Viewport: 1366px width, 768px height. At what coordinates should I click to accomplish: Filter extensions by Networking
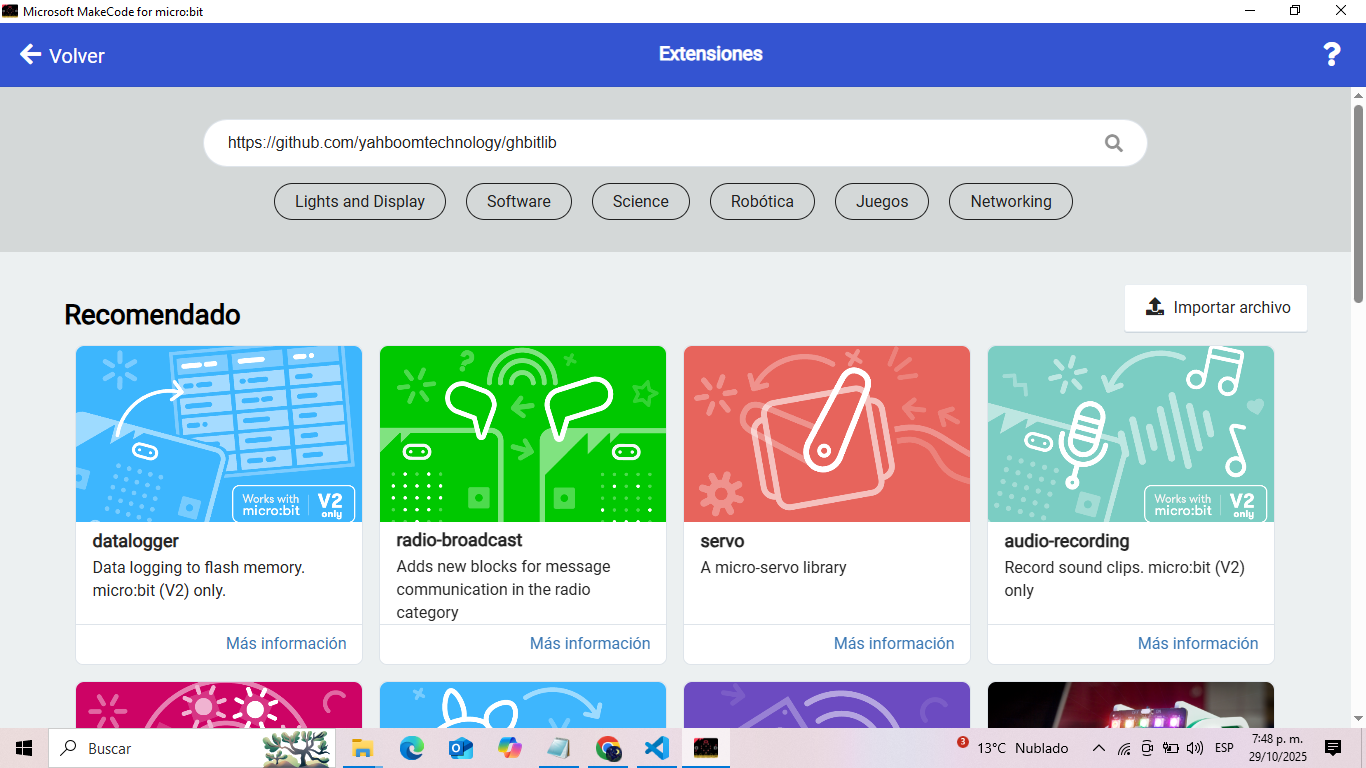pos(1010,201)
